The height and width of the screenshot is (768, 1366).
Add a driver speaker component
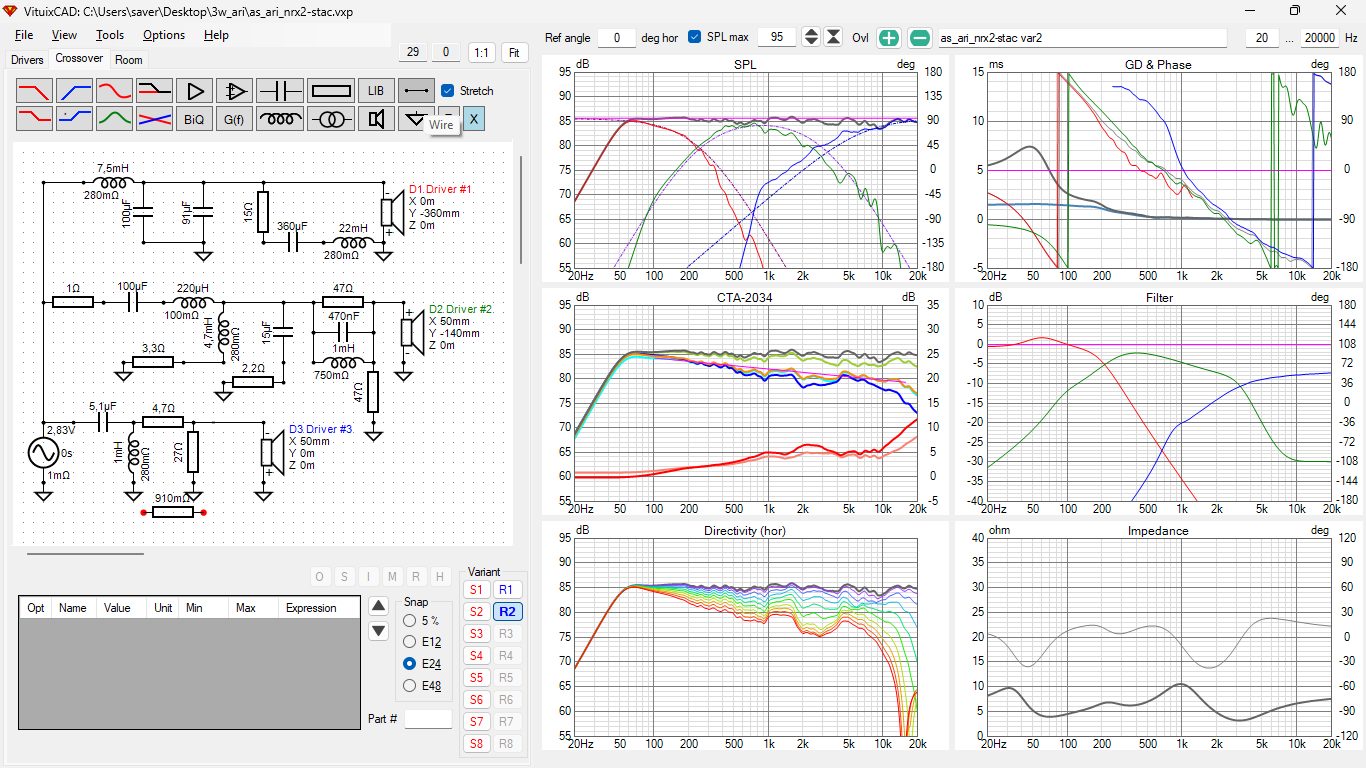tap(376, 119)
